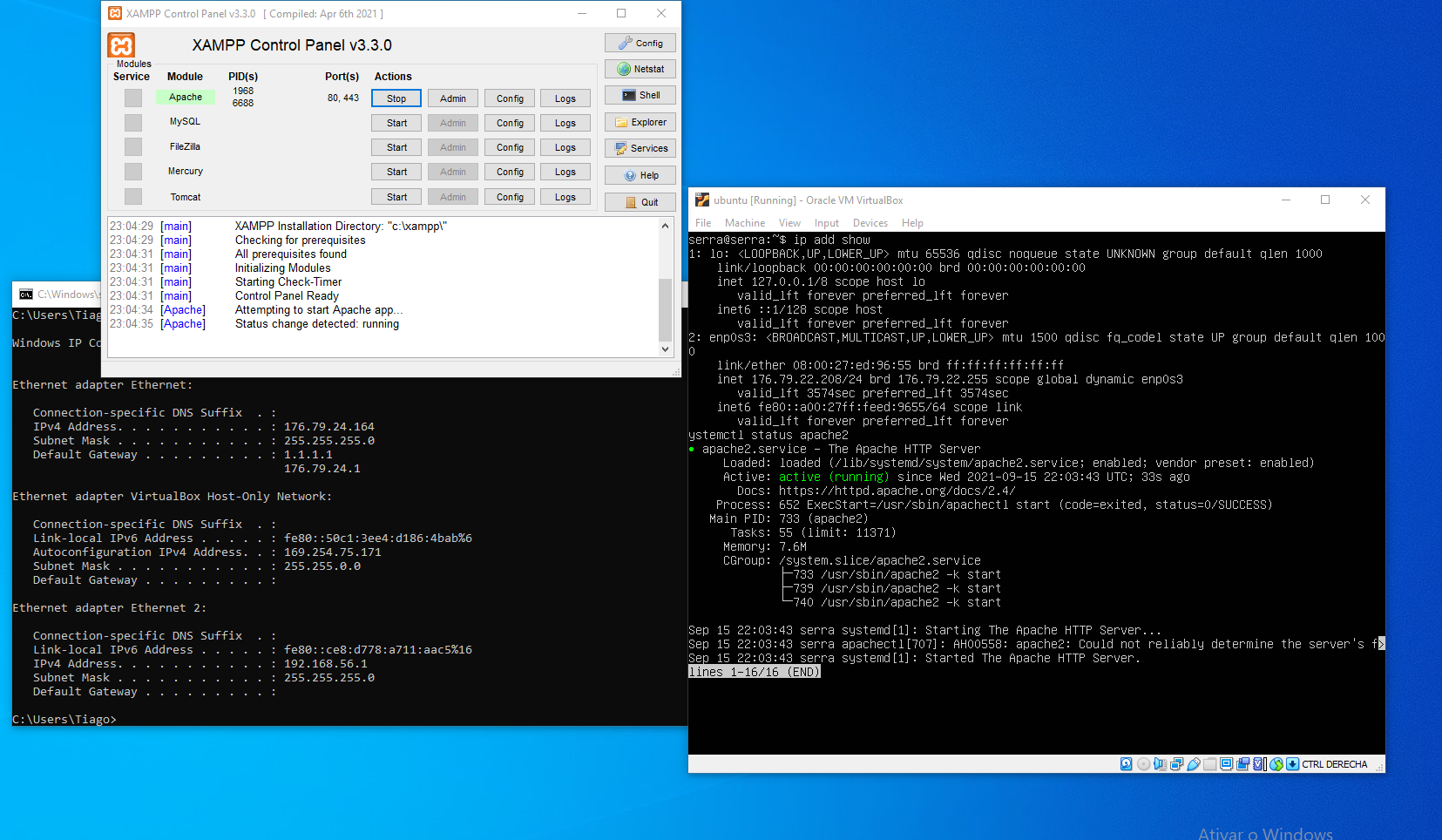Screen dimensions: 1442x840
Task: View MySQL Logs
Action: coord(565,123)
